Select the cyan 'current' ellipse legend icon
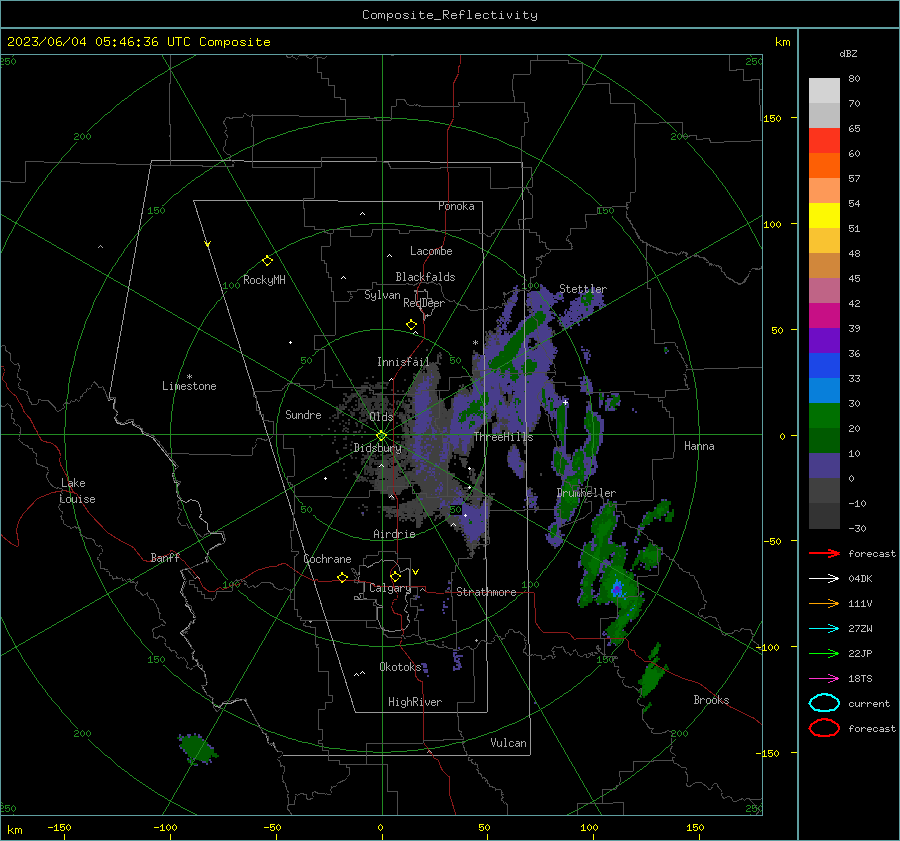900x841 pixels. pos(824,703)
